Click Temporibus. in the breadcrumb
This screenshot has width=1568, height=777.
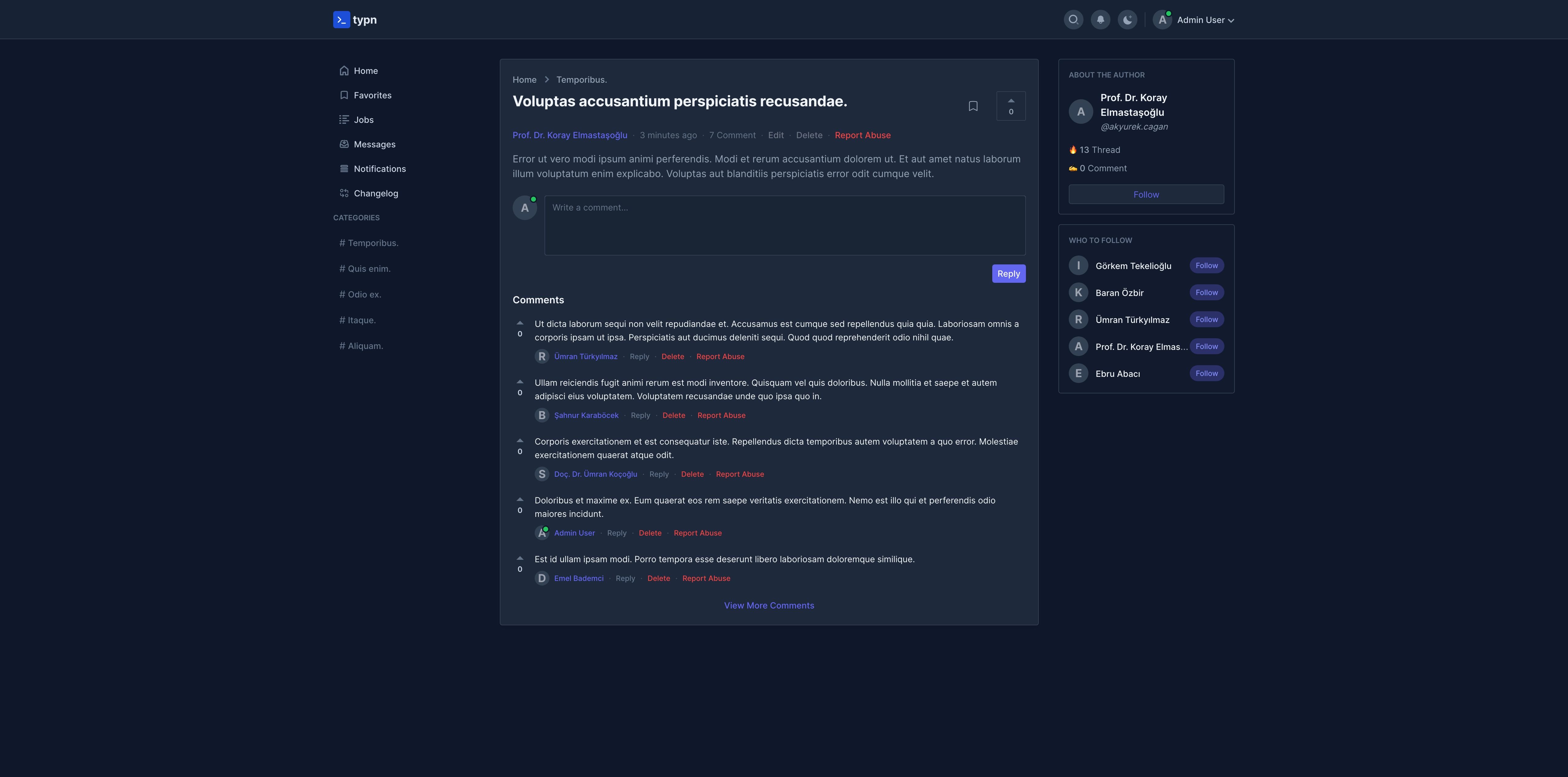pos(581,80)
